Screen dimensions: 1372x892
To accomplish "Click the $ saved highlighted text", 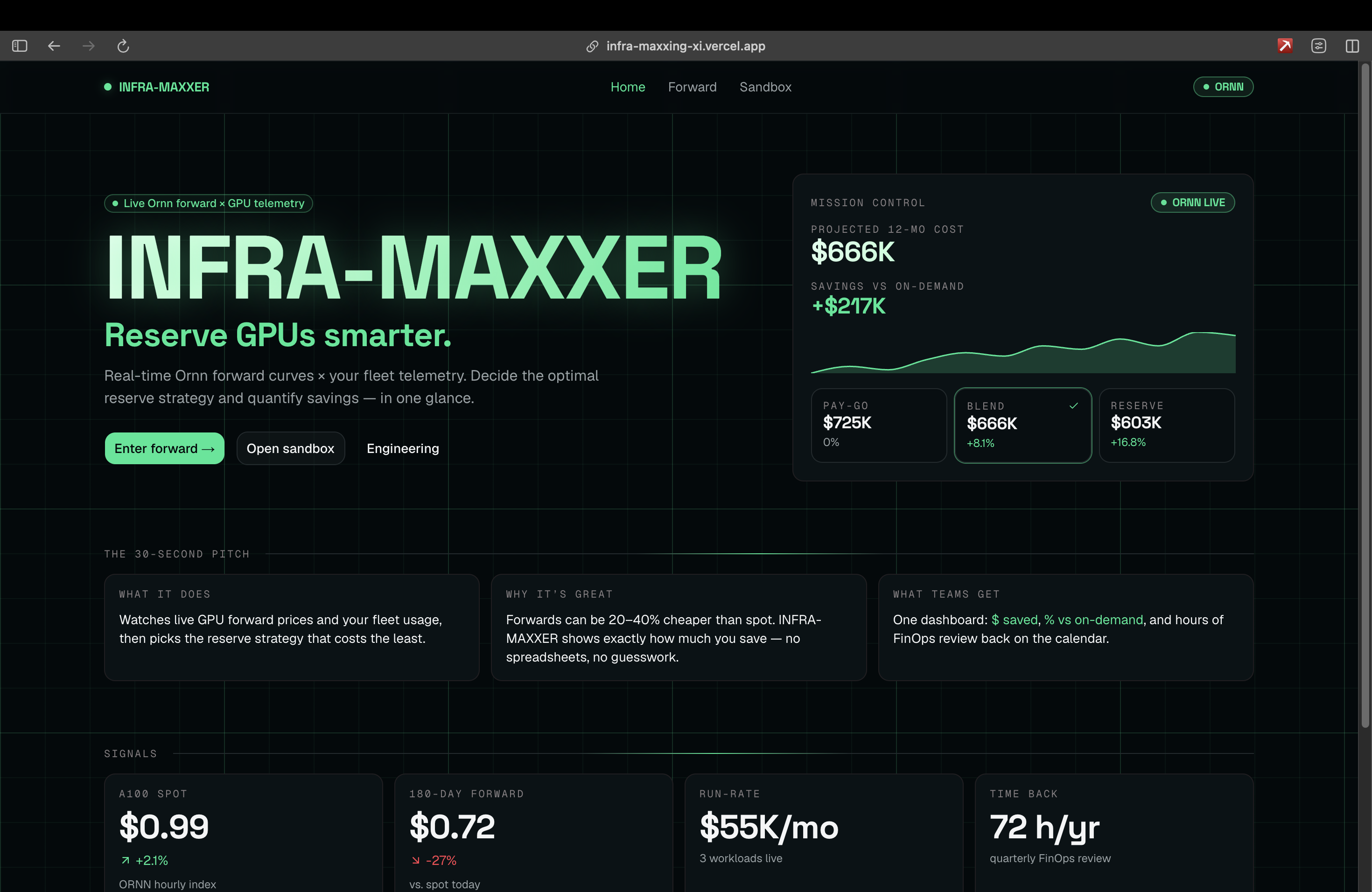I will point(1014,620).
